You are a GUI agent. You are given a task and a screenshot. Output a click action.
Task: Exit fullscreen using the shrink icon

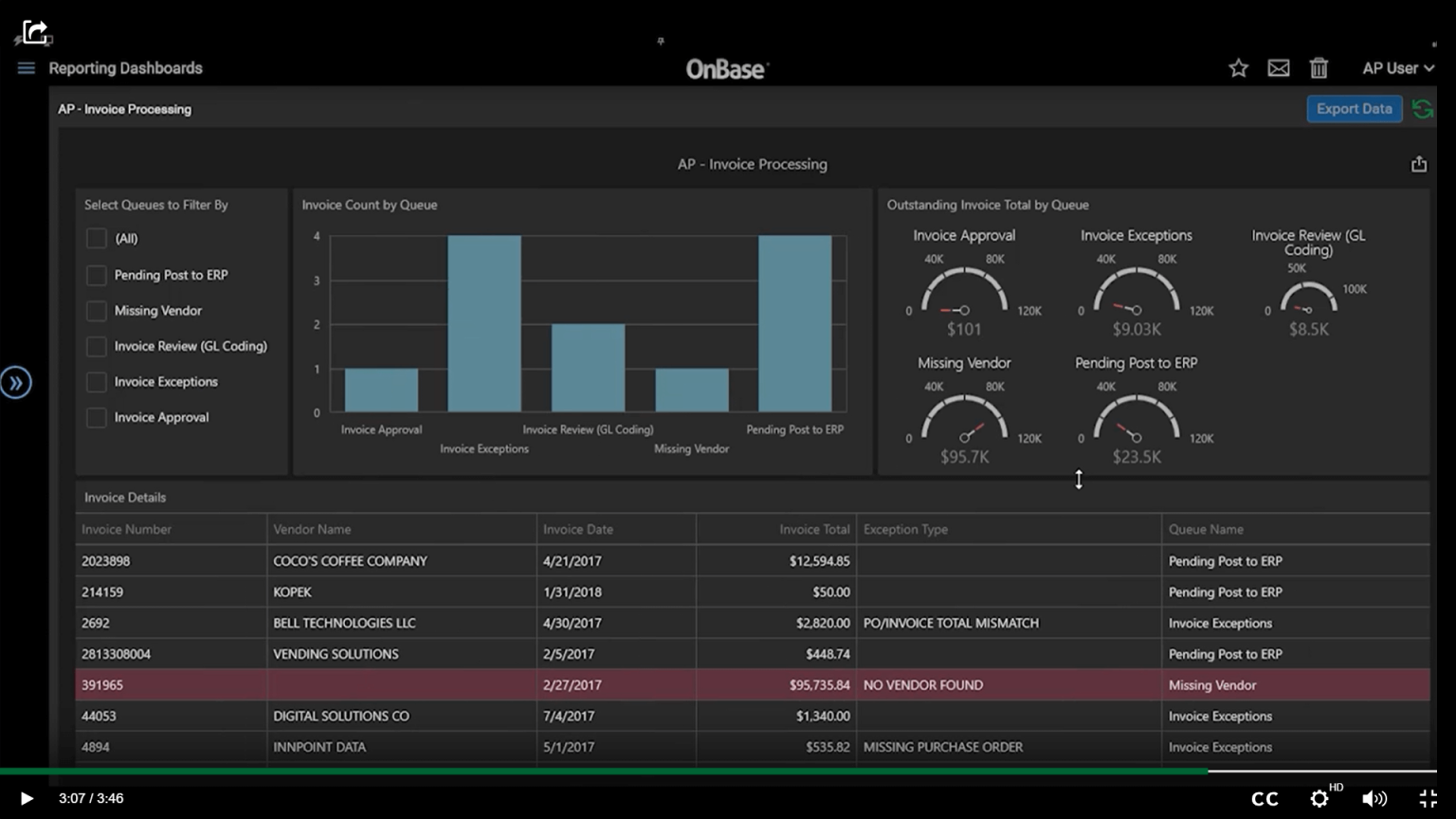(1429, 798)
